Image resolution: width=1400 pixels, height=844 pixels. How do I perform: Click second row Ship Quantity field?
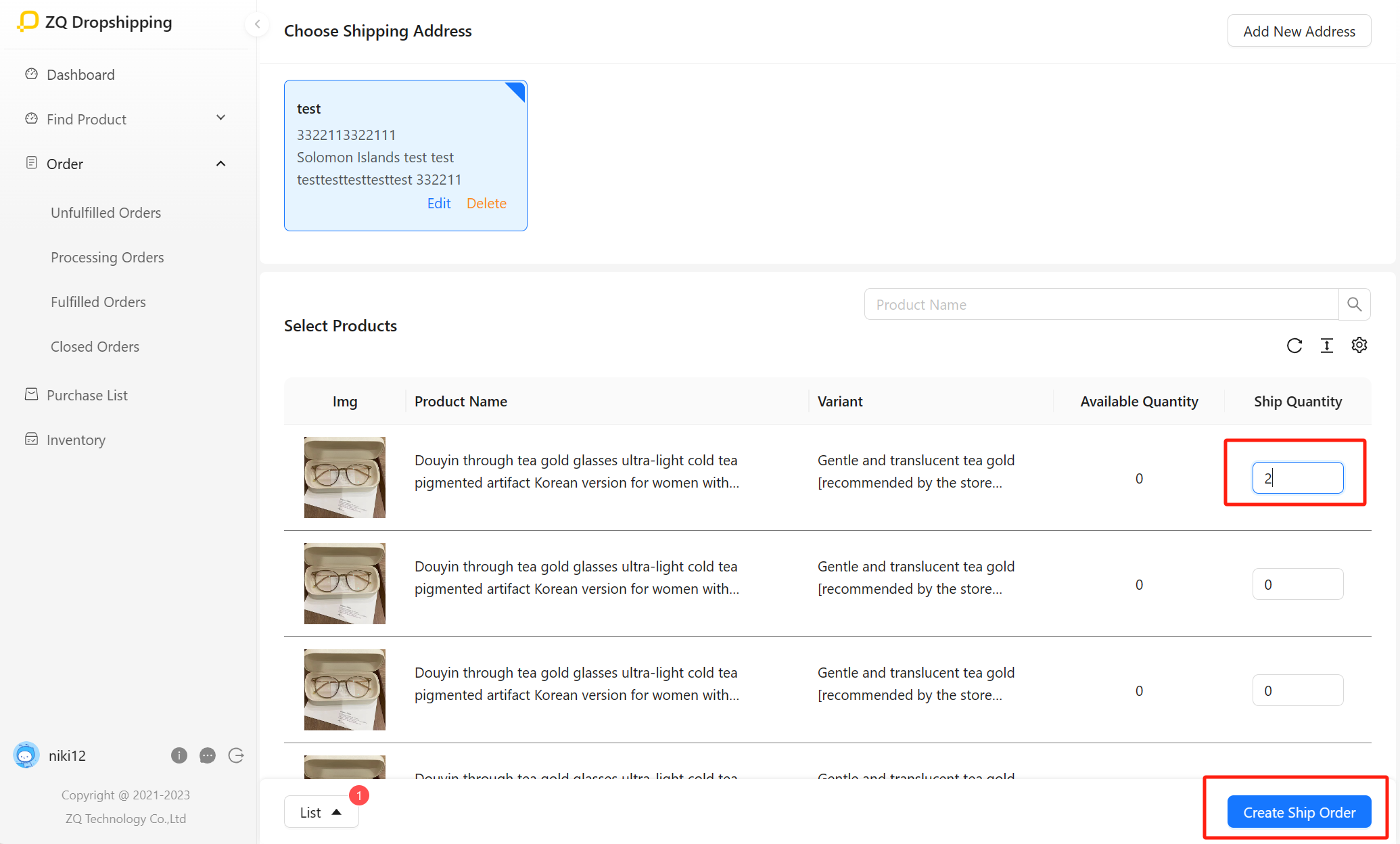pyautogui.click(x=1297, y=584)
